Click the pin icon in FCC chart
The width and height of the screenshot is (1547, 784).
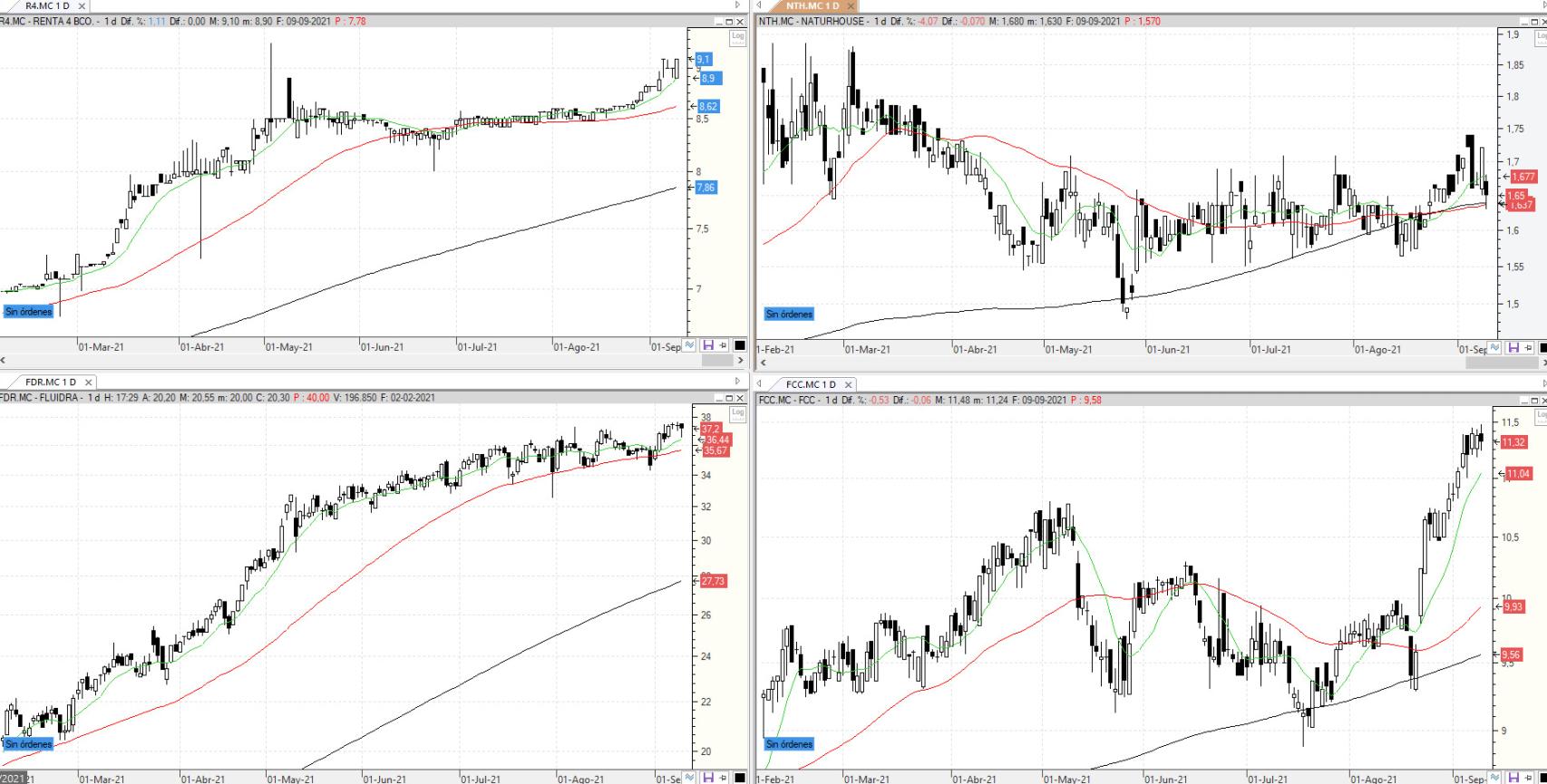(1527, 779)
